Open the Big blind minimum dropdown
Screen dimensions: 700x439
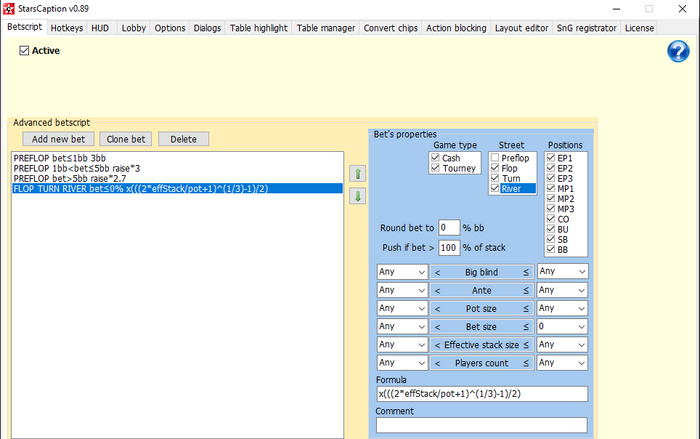pos(401,271)
